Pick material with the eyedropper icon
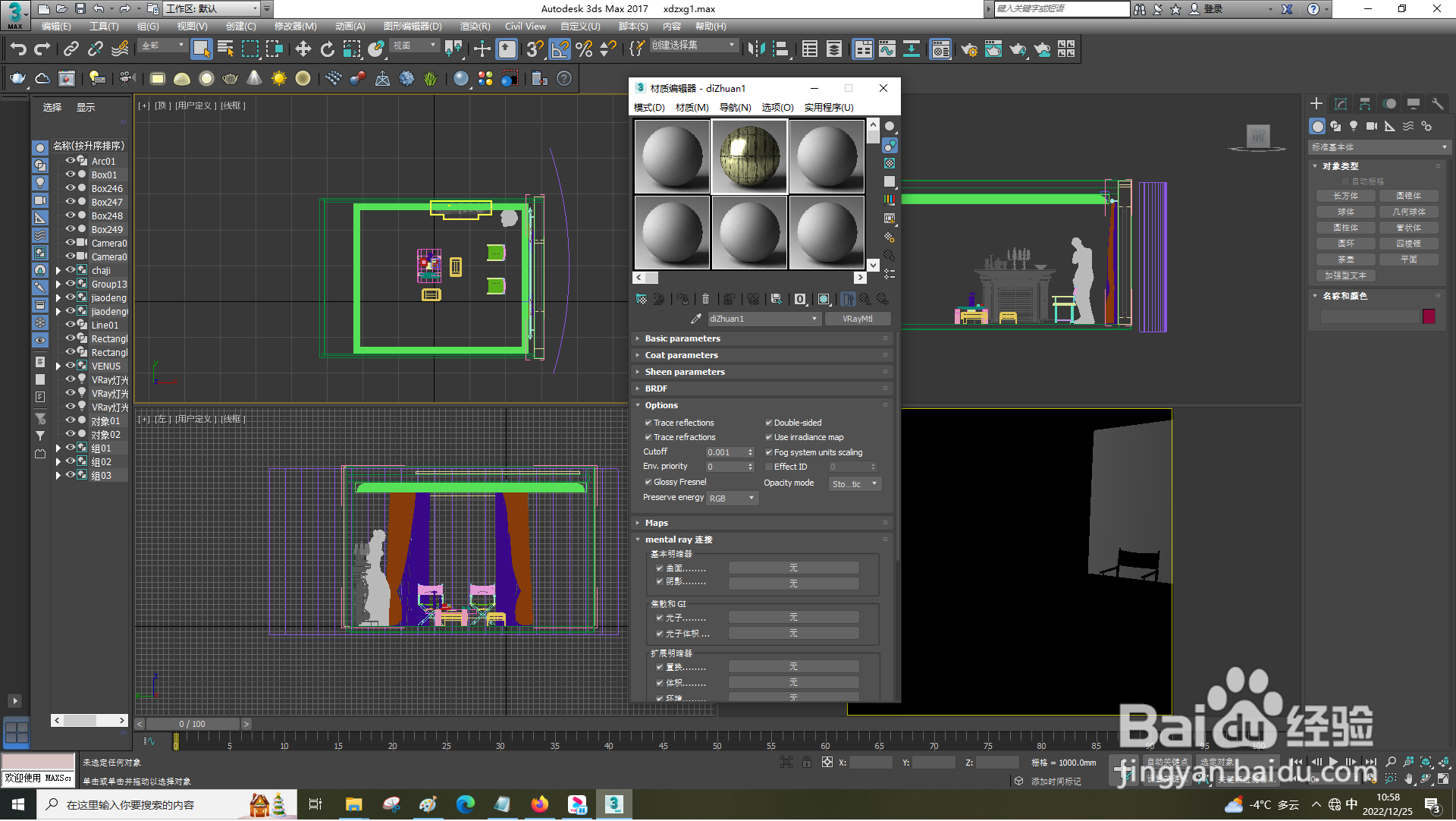This screenshot has width=1456, height=821. pos(695,319)
